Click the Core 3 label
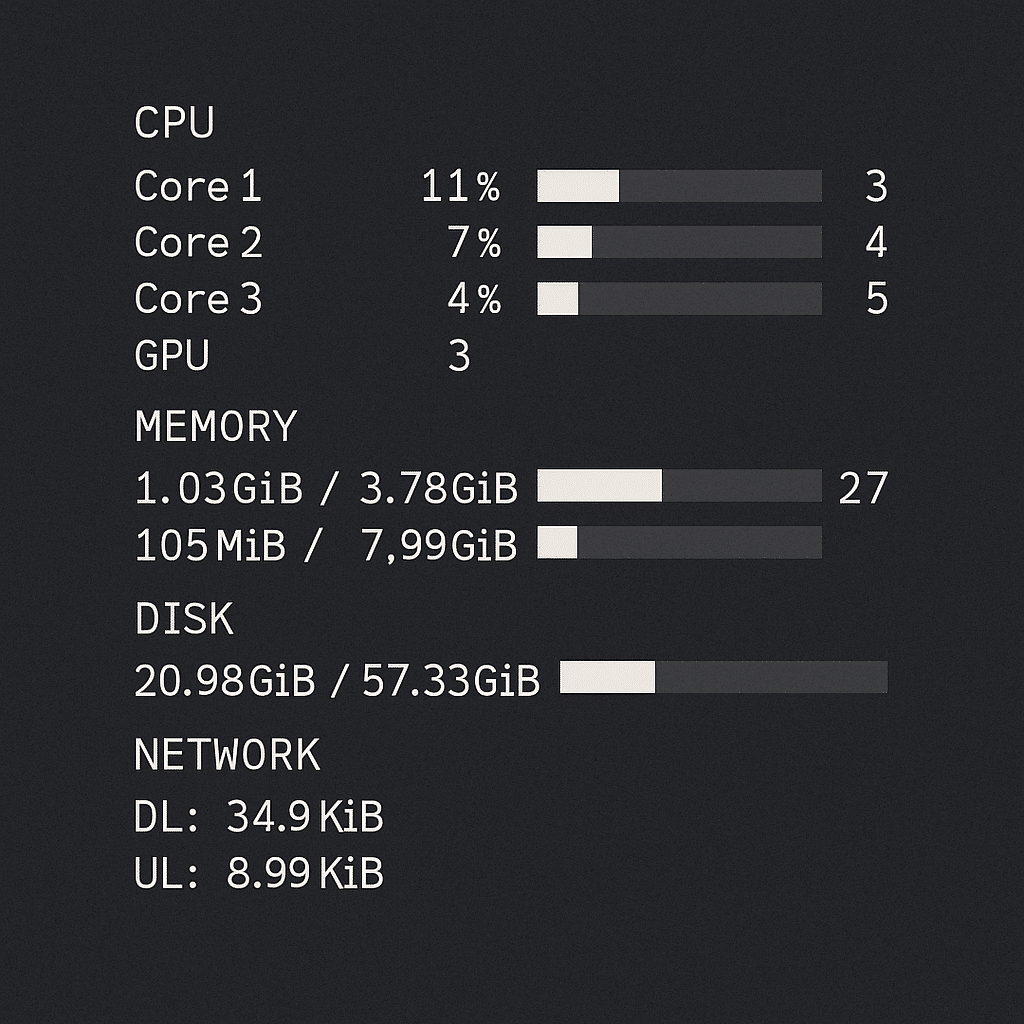Image resolution: width=1024 pixels, height=1024 pixels. pyautogui.click(x=198, y=298)
